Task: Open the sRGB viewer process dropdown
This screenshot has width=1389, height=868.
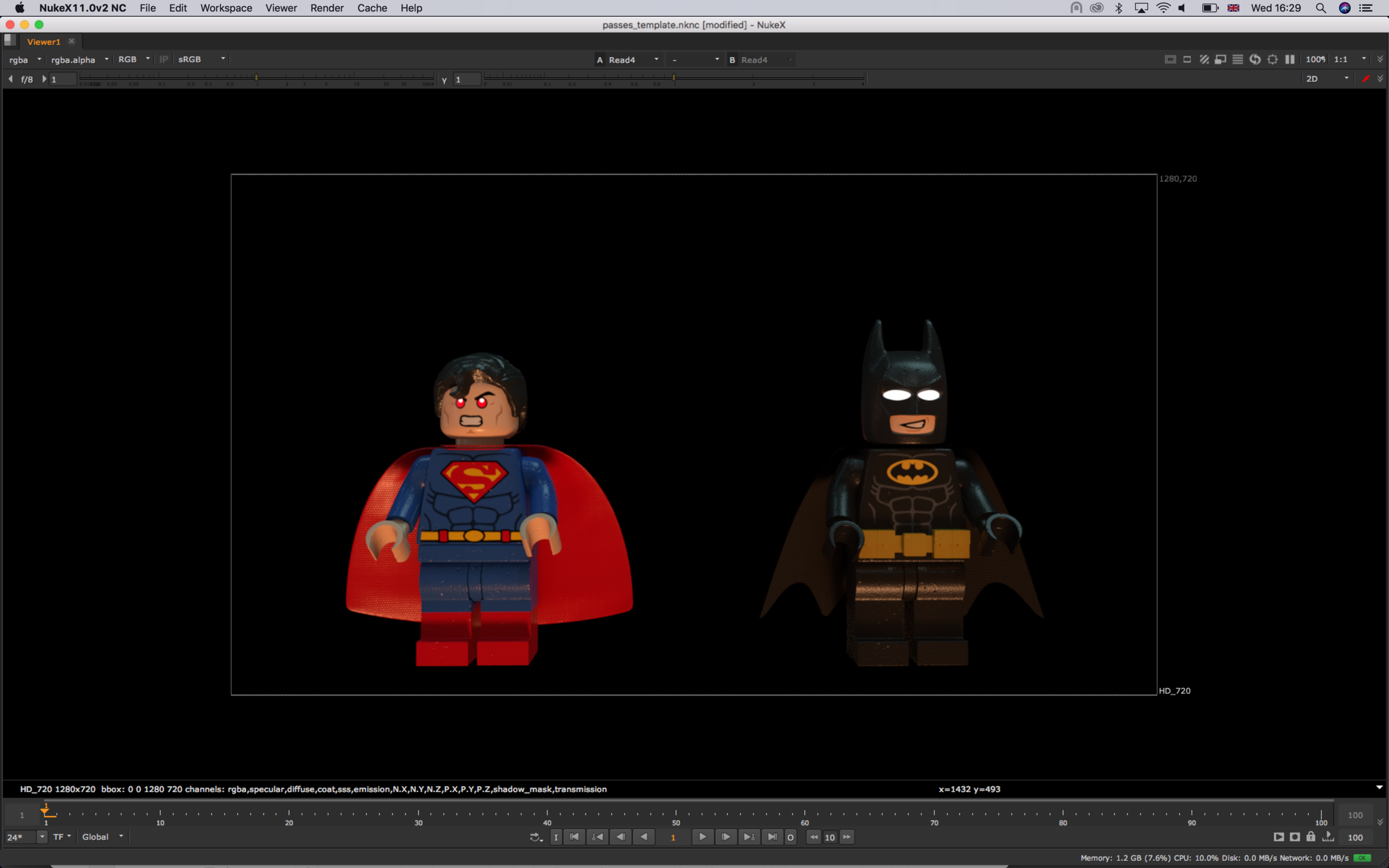Action: (x=202, y=60)
